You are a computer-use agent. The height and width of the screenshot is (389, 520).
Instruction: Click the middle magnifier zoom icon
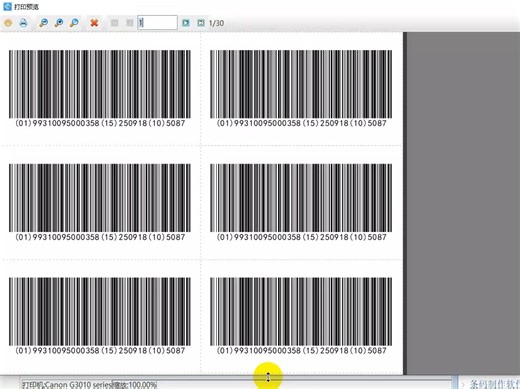59,23
